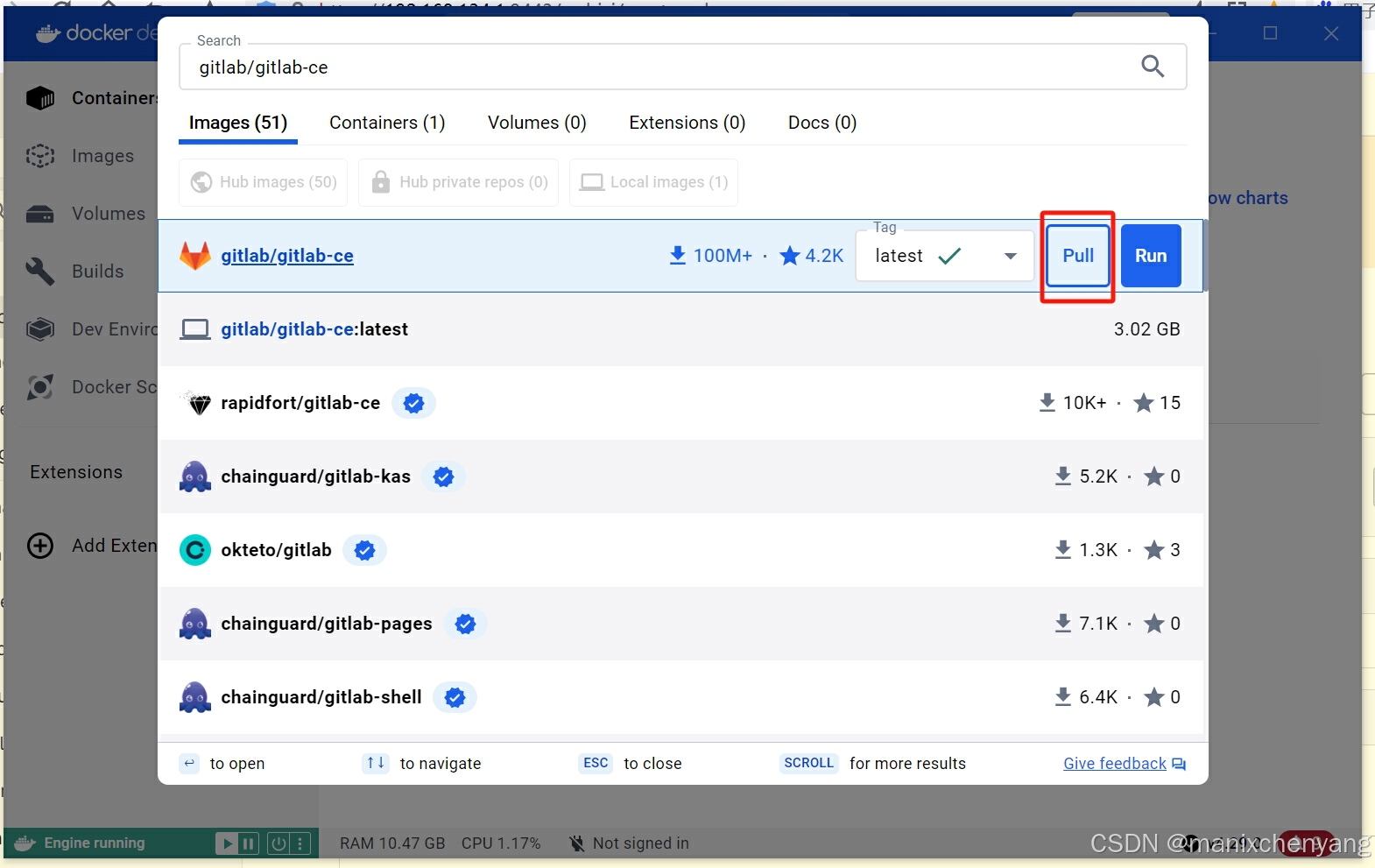Click the Docker Scout sidebar icon
This screenshot has width=1375, height=868.
[40, 387]
